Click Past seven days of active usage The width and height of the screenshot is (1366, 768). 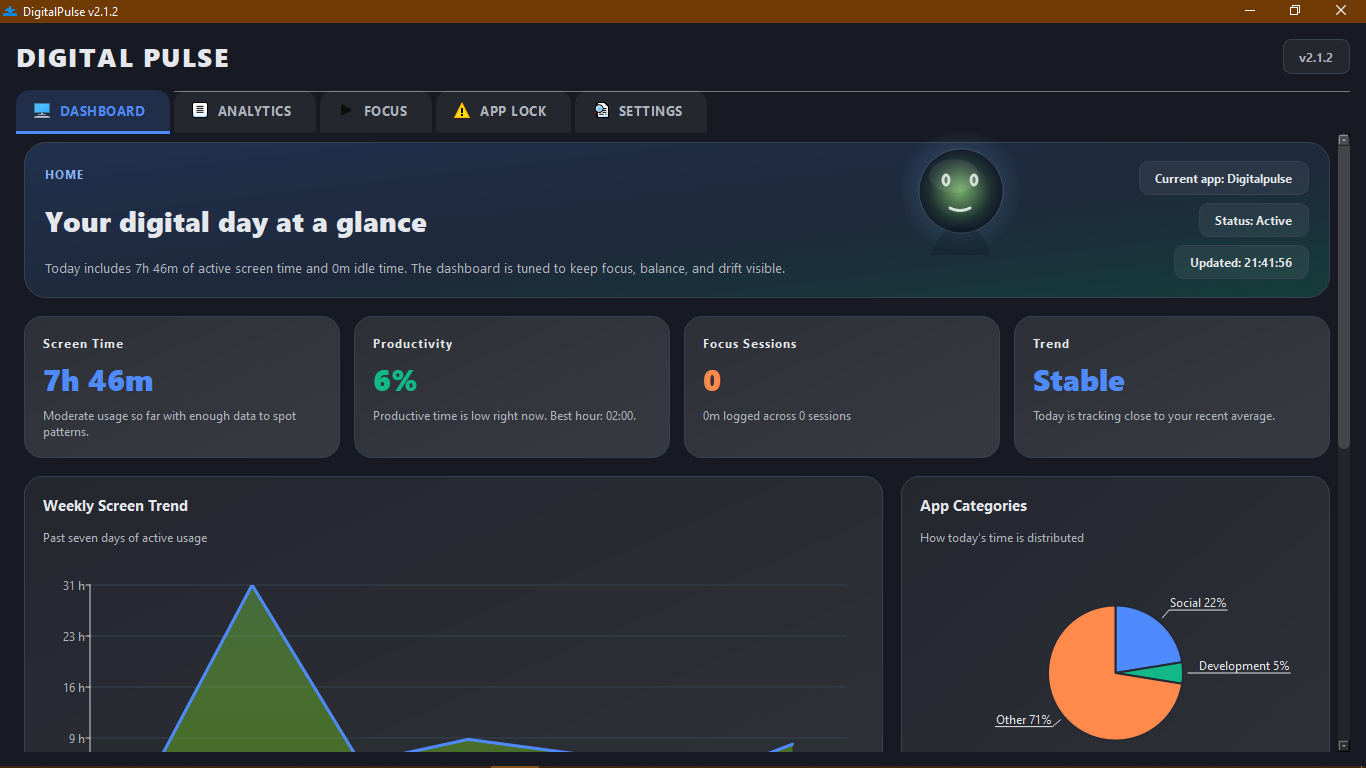(125, 538)
